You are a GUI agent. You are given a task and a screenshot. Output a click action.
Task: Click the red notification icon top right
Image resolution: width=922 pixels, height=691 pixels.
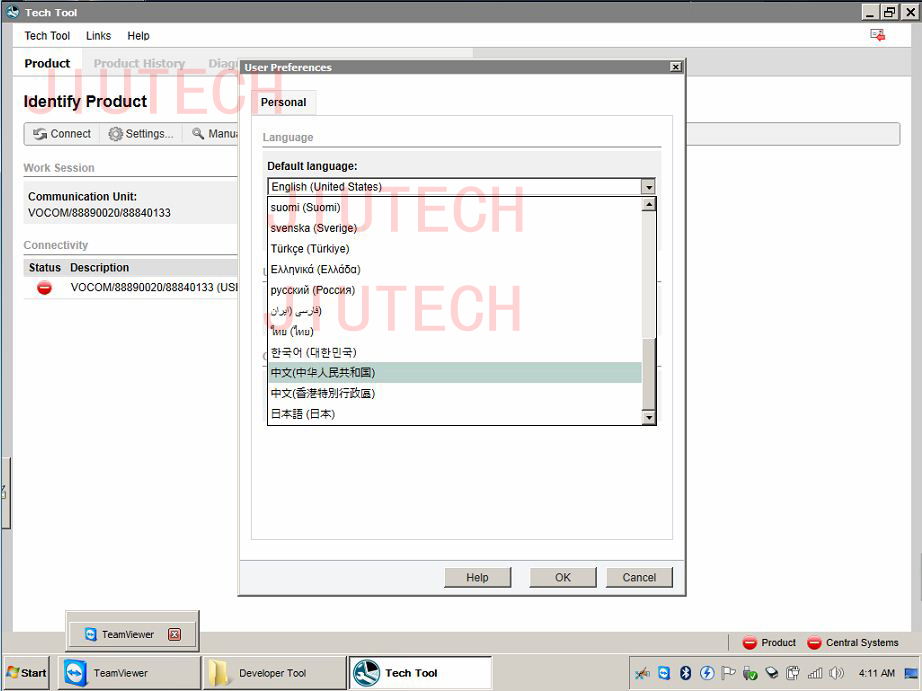coord(877,35)
